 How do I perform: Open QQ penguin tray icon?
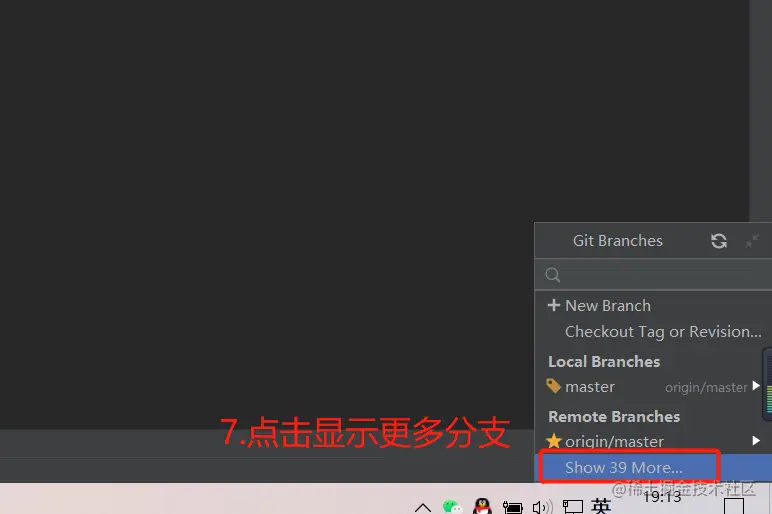(482, 506)
